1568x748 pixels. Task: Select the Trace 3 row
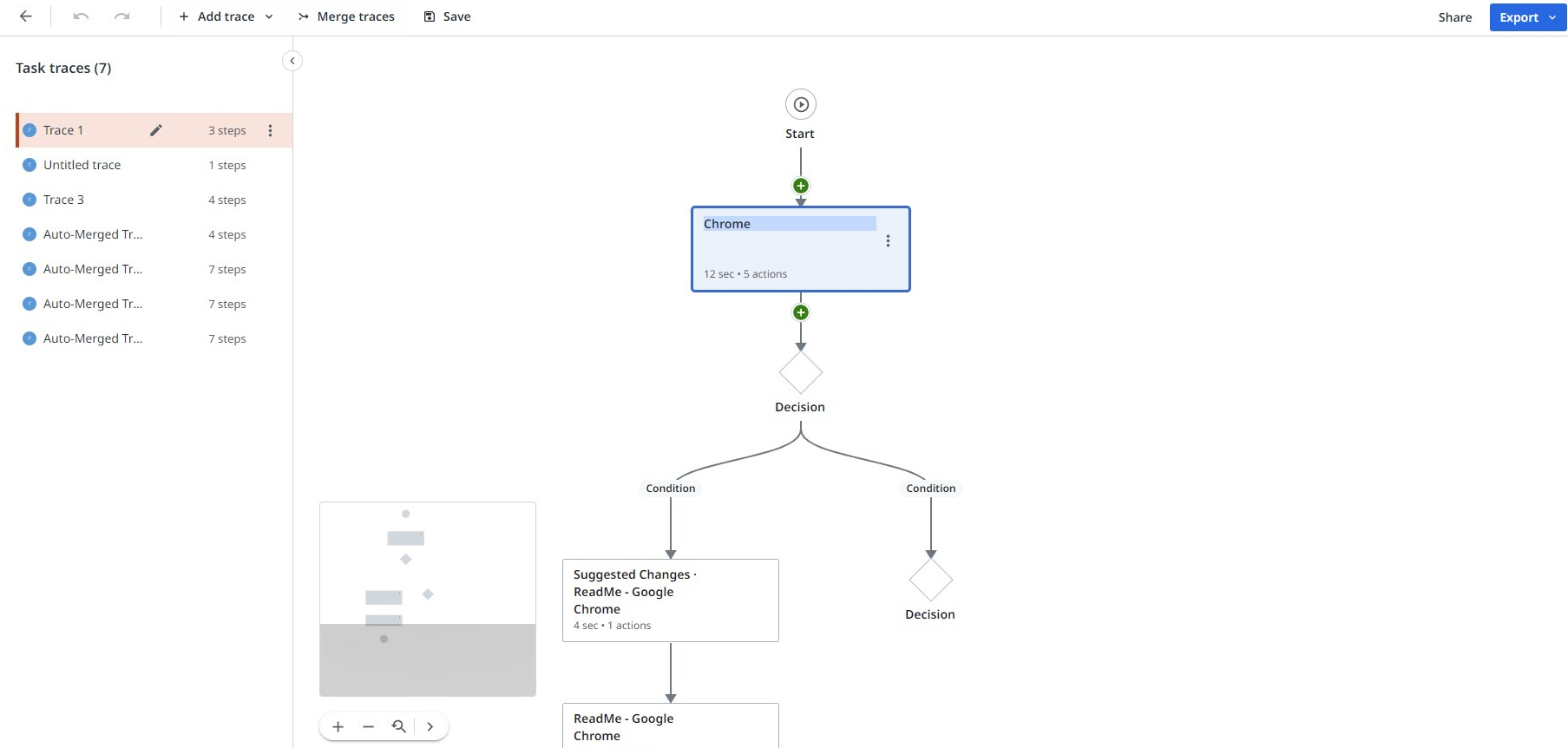154,200
